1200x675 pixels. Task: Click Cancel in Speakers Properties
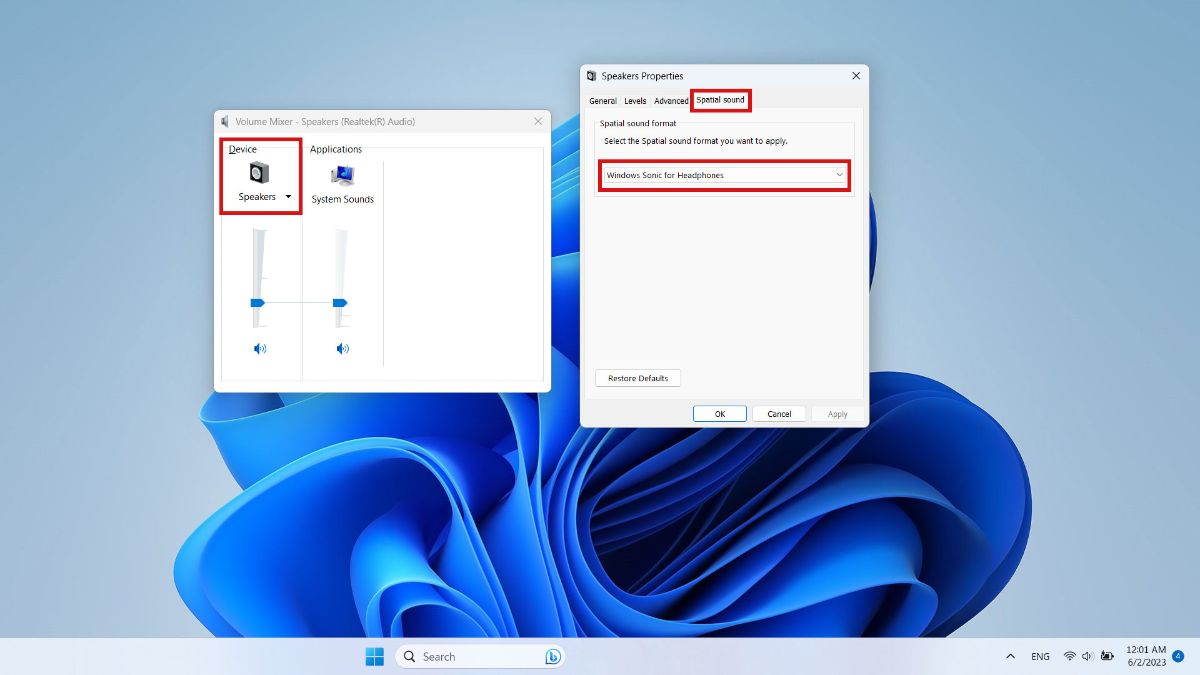(779, 414)
